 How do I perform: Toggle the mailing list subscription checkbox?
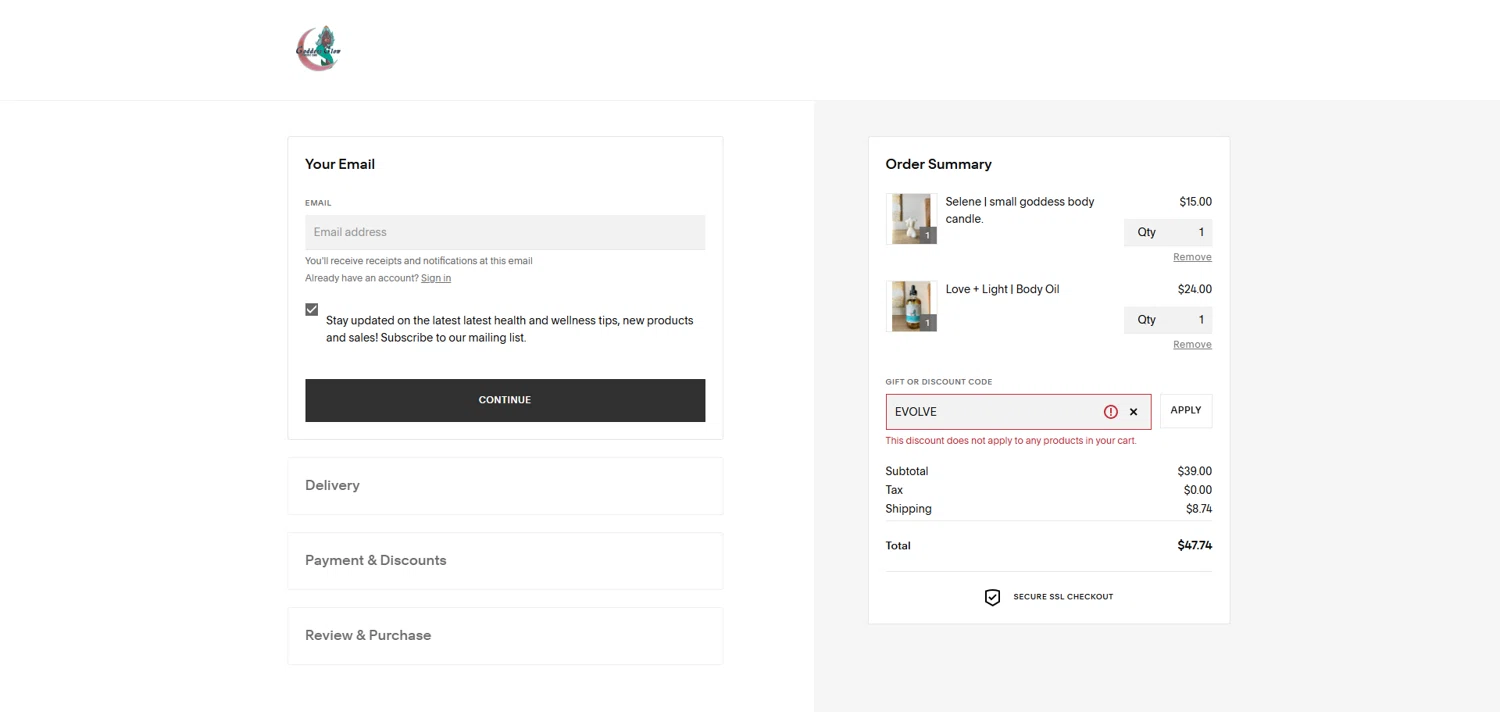pos(312,310)
